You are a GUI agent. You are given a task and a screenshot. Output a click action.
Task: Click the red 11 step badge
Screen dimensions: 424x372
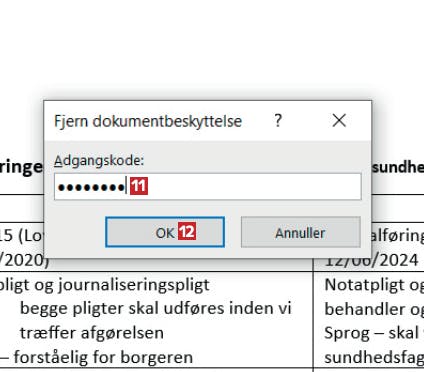[x=139, y=186]
